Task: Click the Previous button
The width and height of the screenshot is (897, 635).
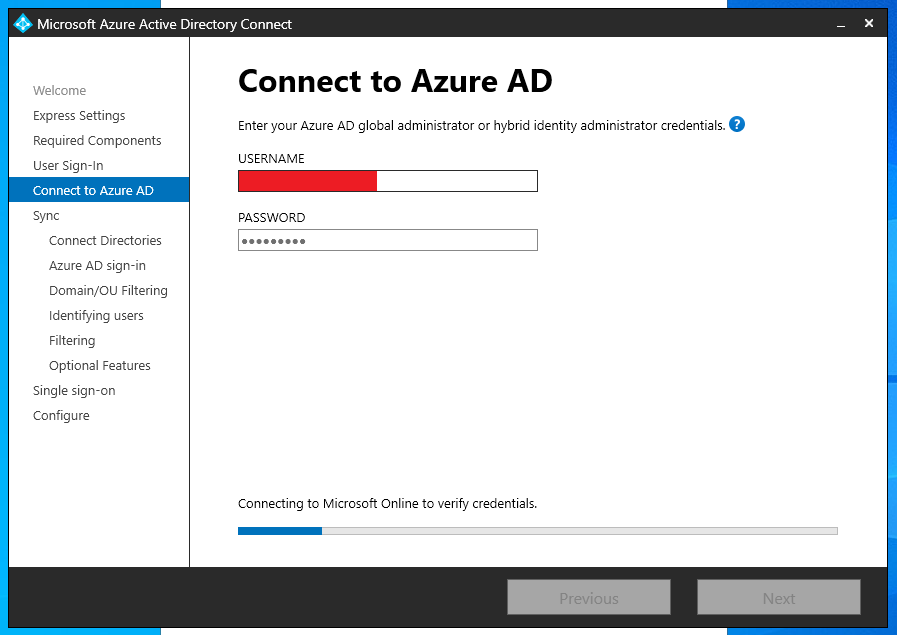Action: point(589,597)
